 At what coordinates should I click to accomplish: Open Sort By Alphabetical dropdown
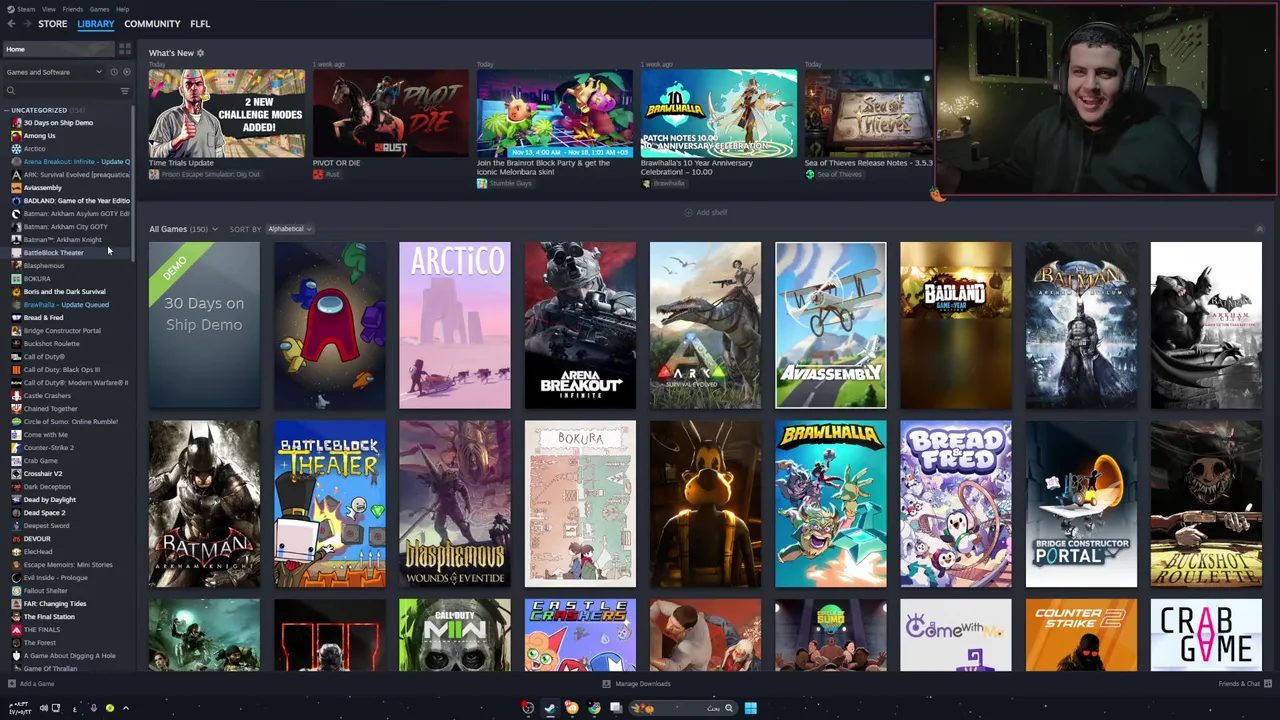[290, 229]
